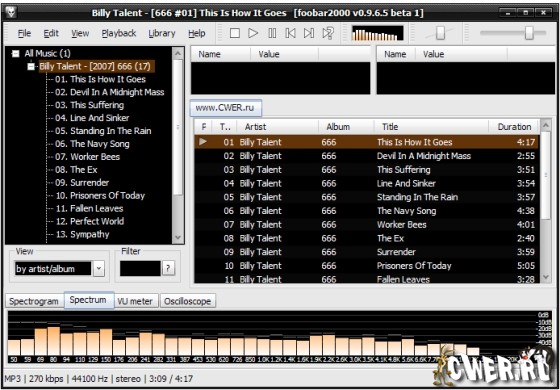
Task: Select Worker Bees in the playlist
Action: point(366,225)
